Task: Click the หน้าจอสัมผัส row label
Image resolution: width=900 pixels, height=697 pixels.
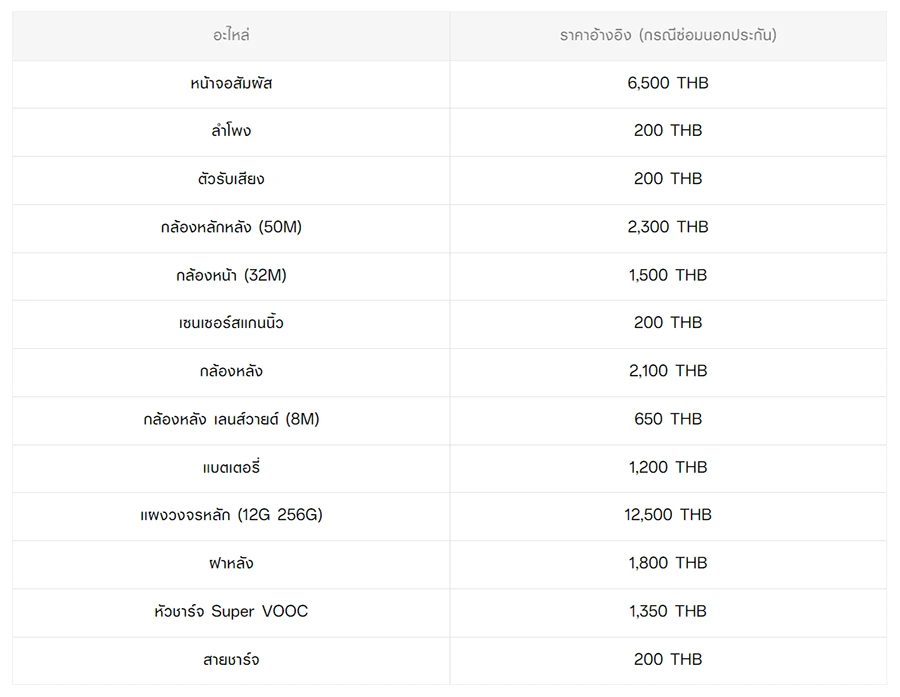Action: [231, 84]
